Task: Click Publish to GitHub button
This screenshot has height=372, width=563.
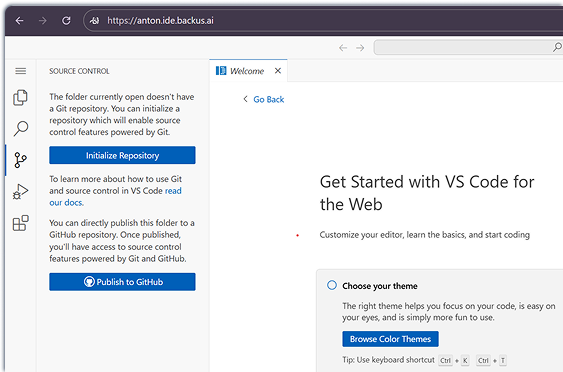Action: tap(122, 282)
